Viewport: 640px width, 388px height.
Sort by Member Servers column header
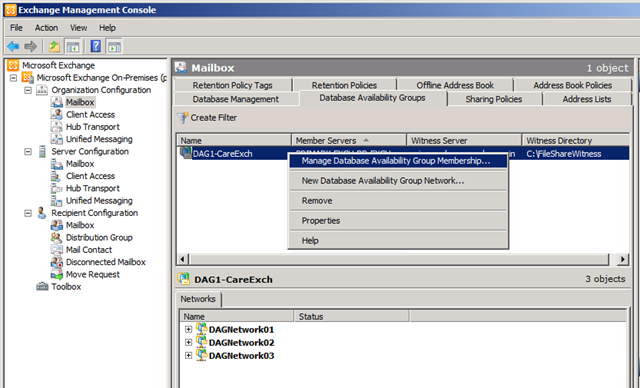pos(349,140)
